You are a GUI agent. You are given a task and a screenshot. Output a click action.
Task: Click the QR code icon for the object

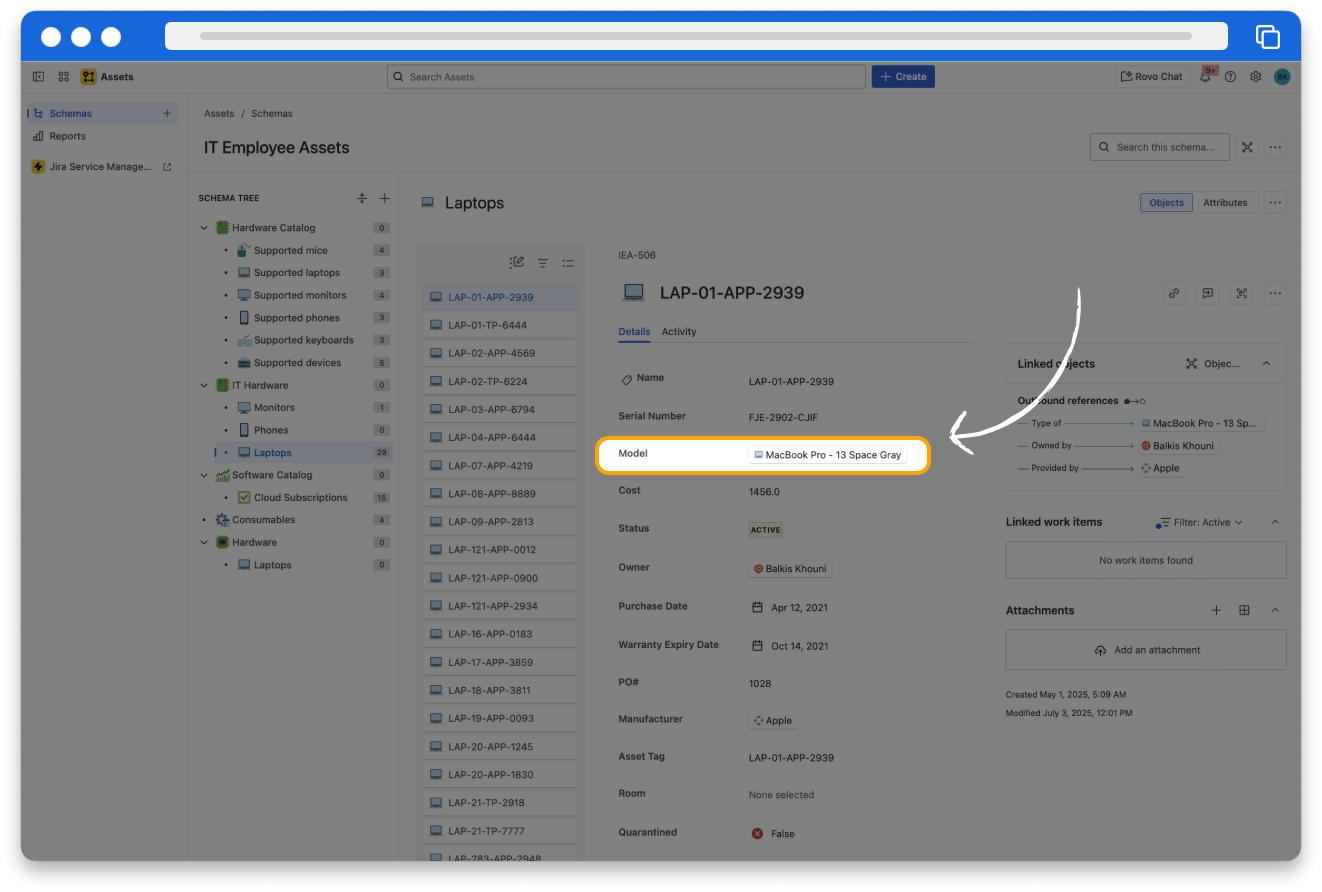(1242, 293)
